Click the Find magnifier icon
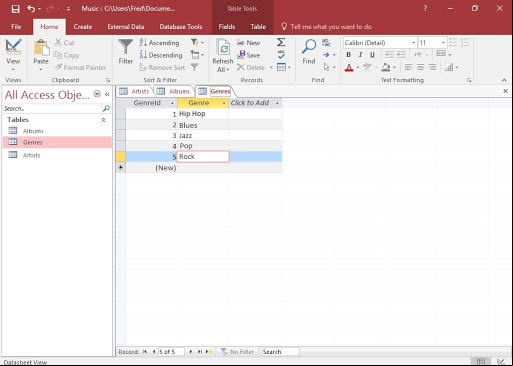513x366 pixels. pos(309,47)
